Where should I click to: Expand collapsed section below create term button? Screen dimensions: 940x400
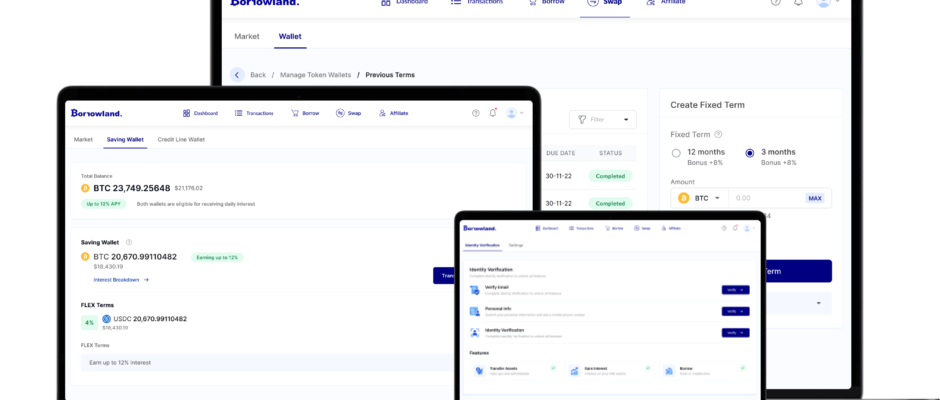coord(819,303)
